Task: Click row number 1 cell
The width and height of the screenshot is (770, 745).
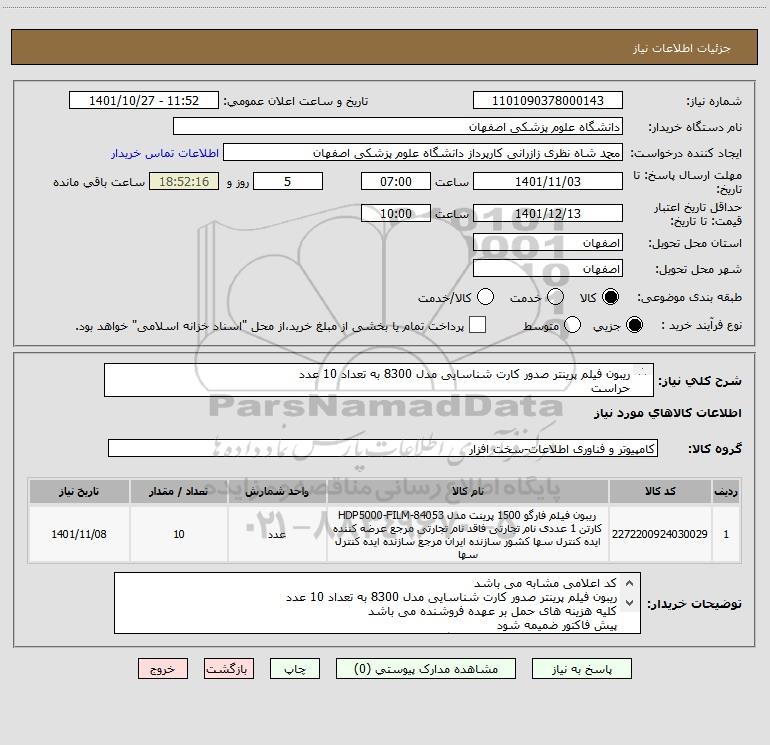Action: pos(726,534)
